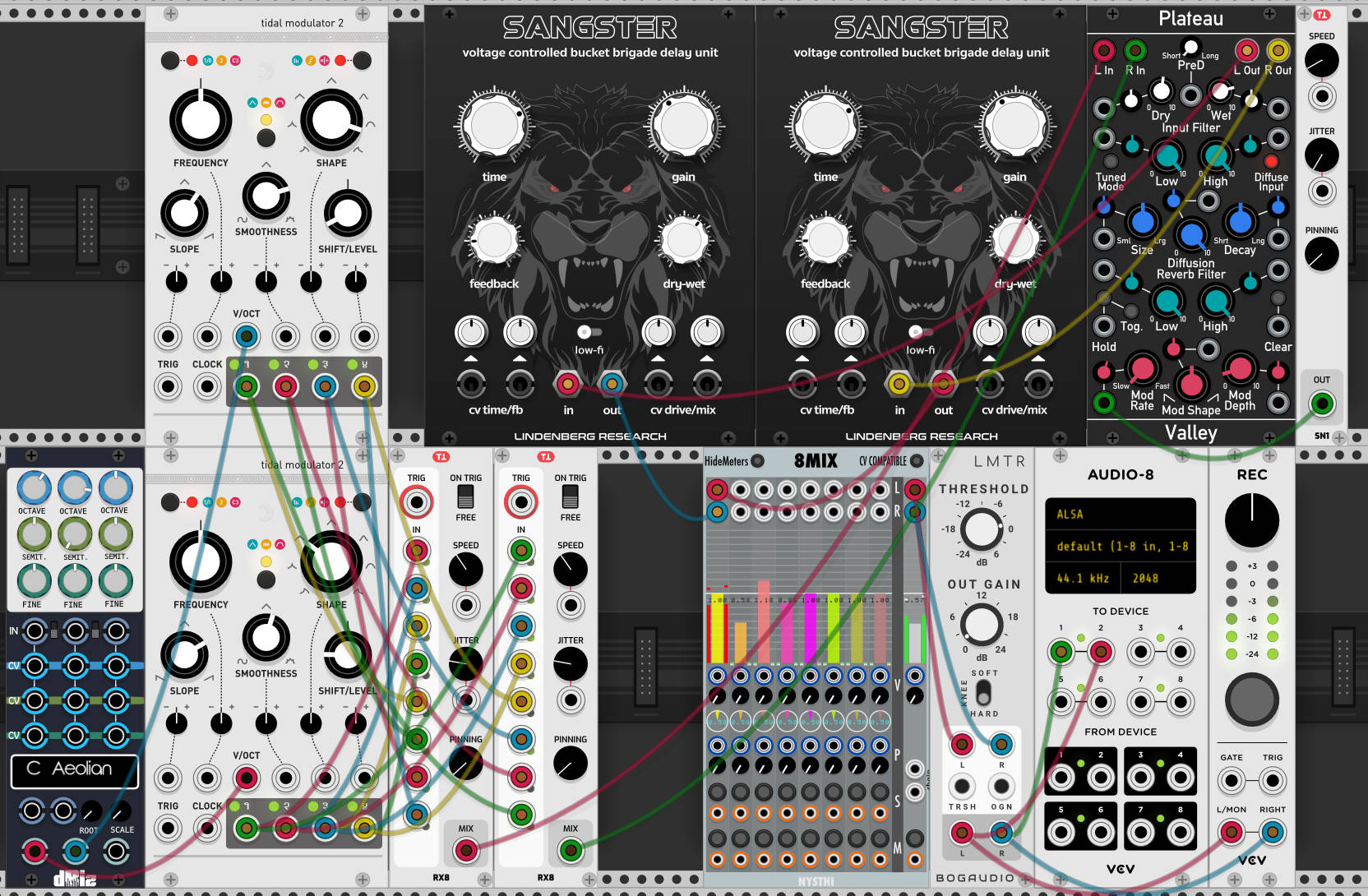Click the THRESHOLD knob on LMTR
Screen dimensions: 1368x896
982,529
